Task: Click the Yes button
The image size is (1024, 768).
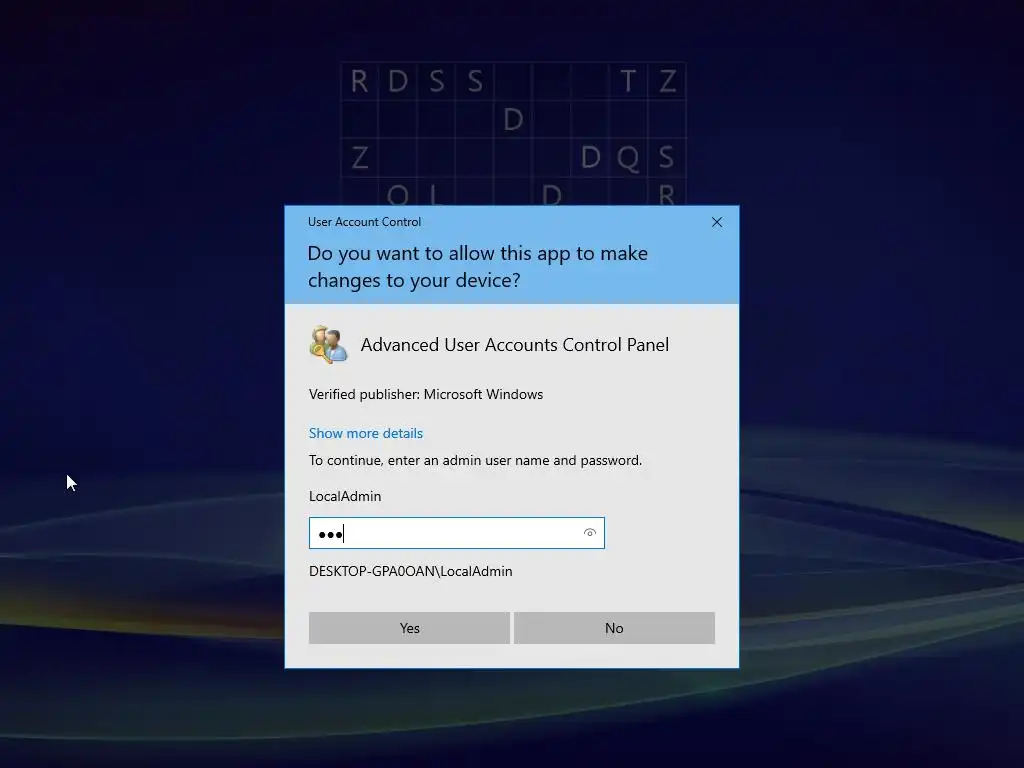Action: click(x=409, y=628)
